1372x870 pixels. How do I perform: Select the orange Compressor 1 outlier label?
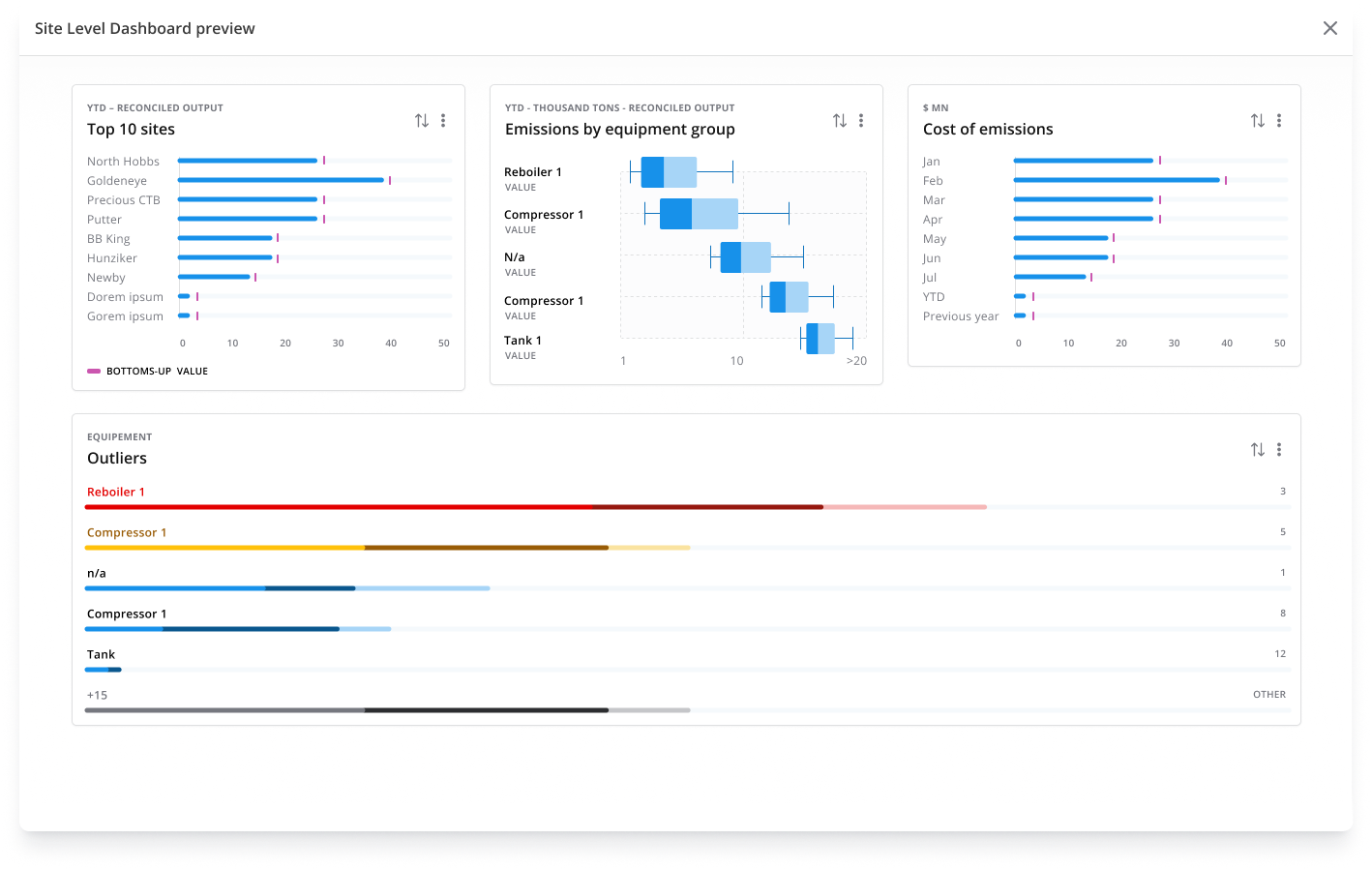127,532
